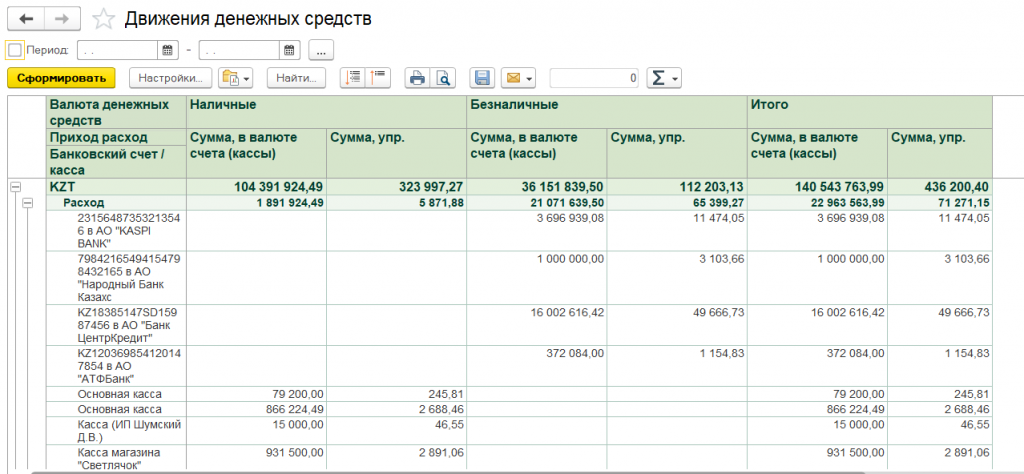This screenshot has height=474, width=1024.
Task: Open print preview with magnifier icon
Action: (x=441, y=78)
